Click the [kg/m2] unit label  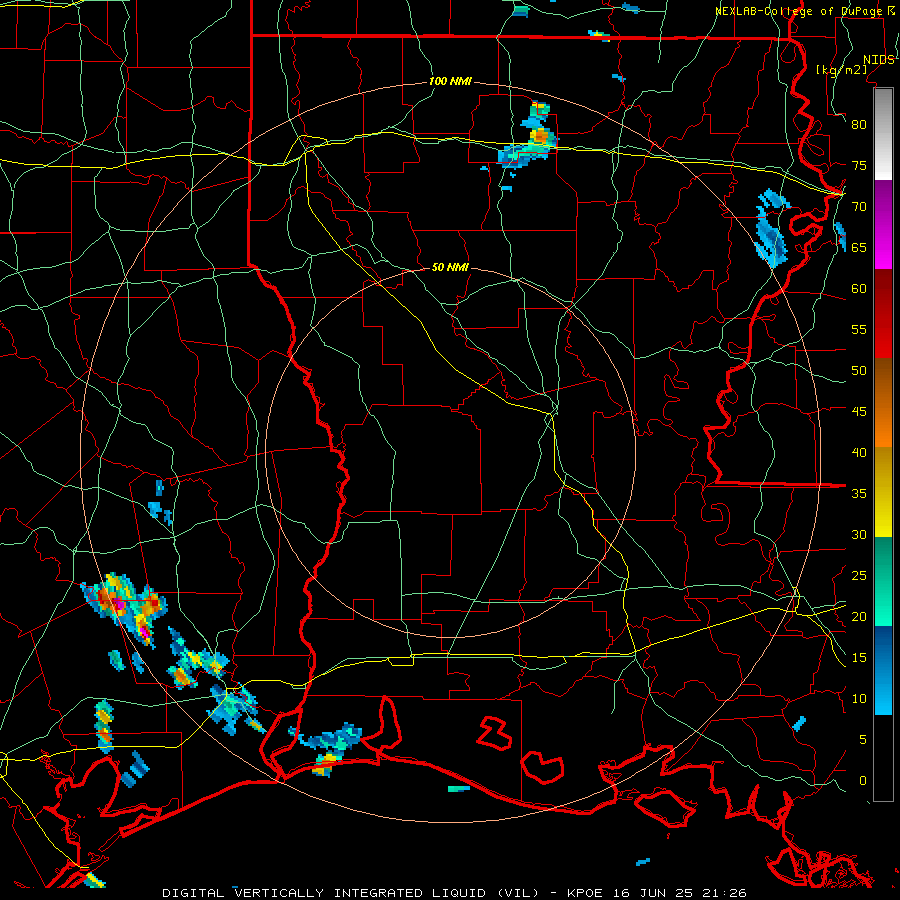pos(841,70)
